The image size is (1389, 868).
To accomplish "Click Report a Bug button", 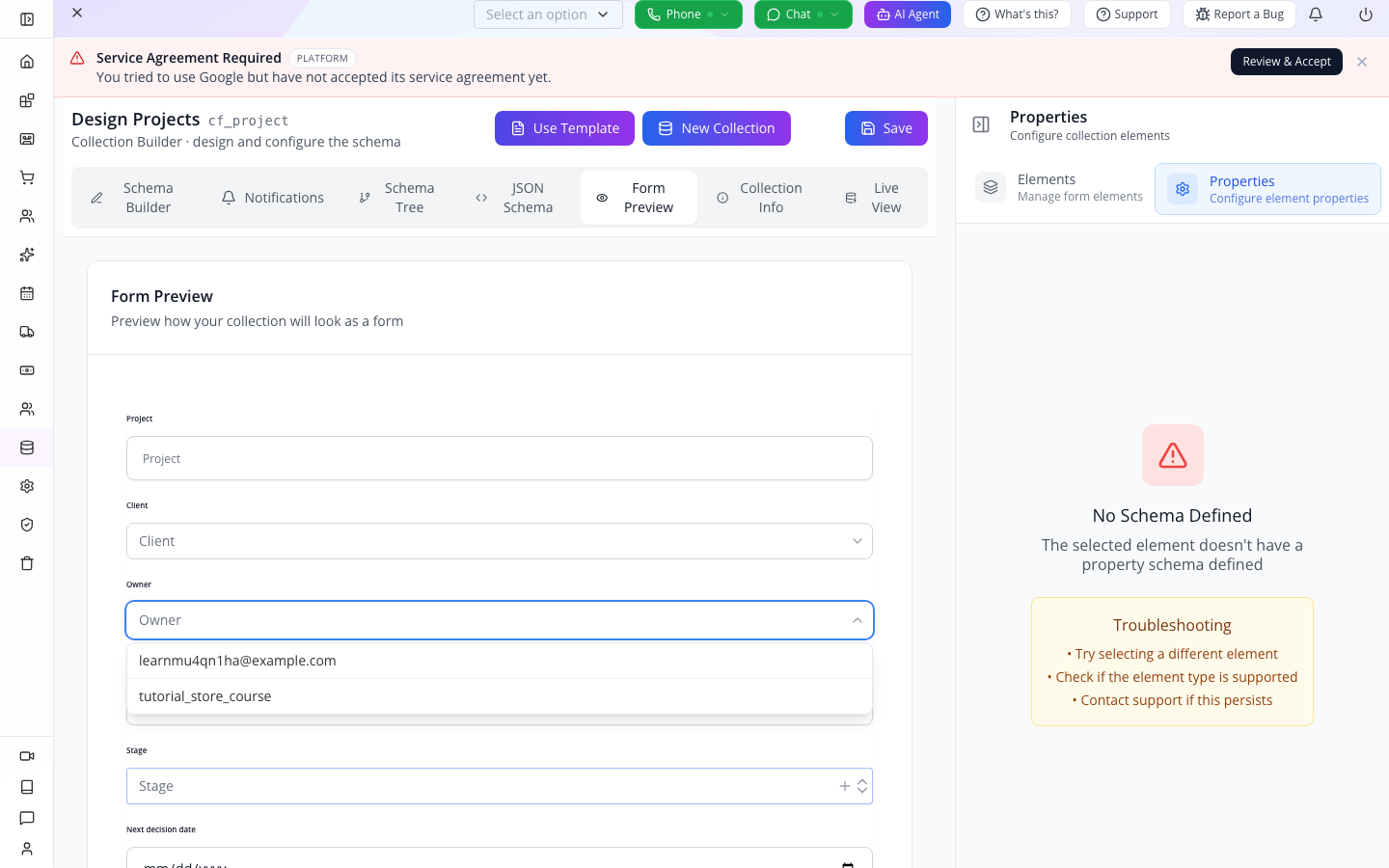I will [x=1239, y=14].
